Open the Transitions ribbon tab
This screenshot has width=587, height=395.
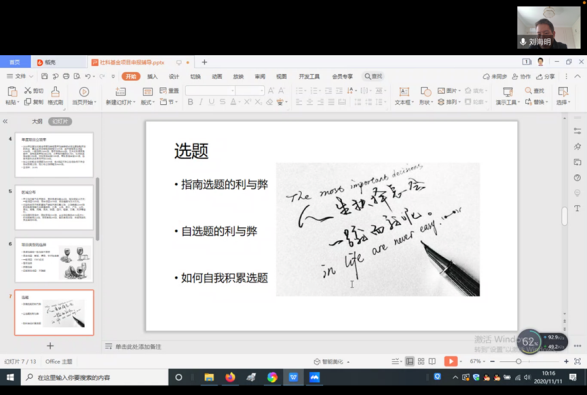point(195,76)
